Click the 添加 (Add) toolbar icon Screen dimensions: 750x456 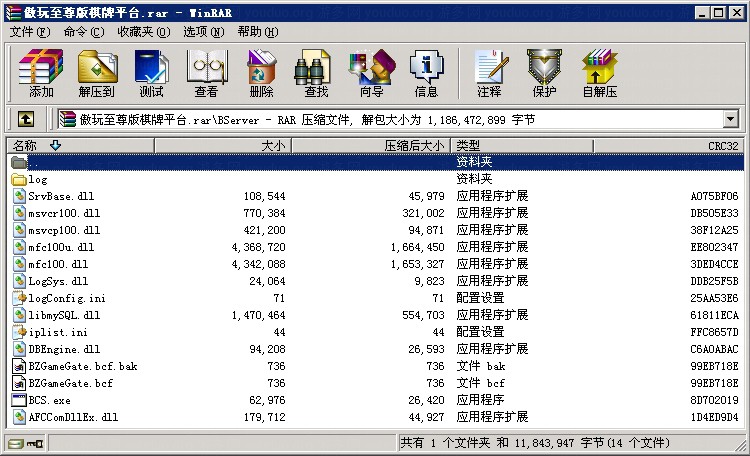pyautogui.click(x=41, y=73)
